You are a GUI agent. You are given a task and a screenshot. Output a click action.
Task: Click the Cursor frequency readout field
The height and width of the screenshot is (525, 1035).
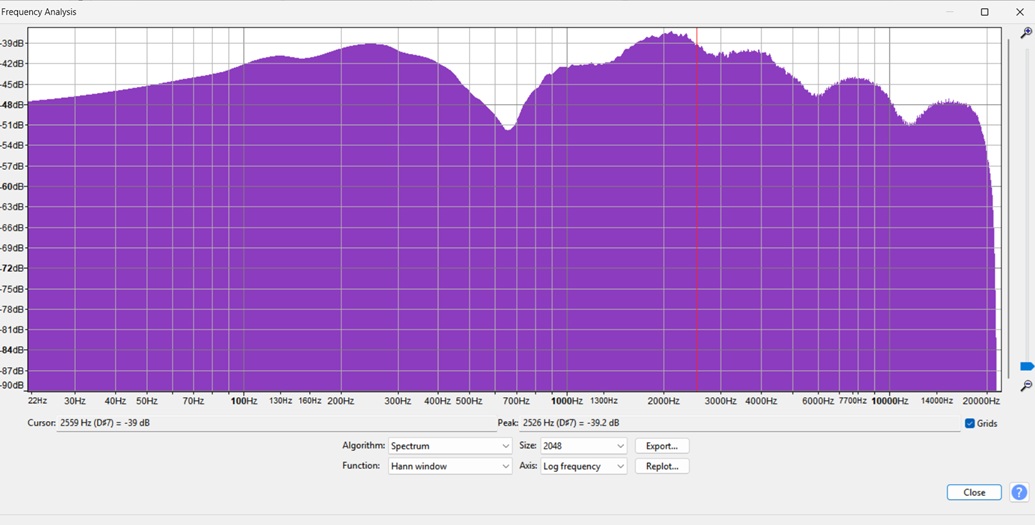pyautogui.click(x=260, y=423)
